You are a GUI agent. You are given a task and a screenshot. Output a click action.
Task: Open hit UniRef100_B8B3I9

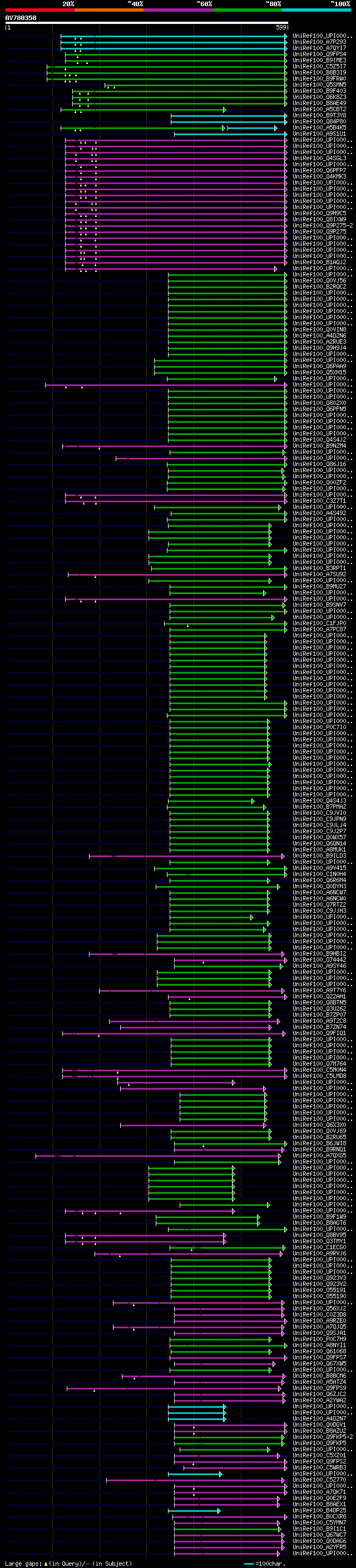[319, 72]
